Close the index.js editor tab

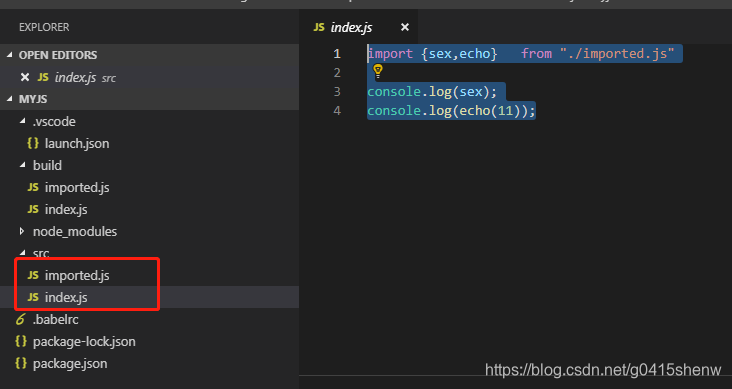coord(405,28)
